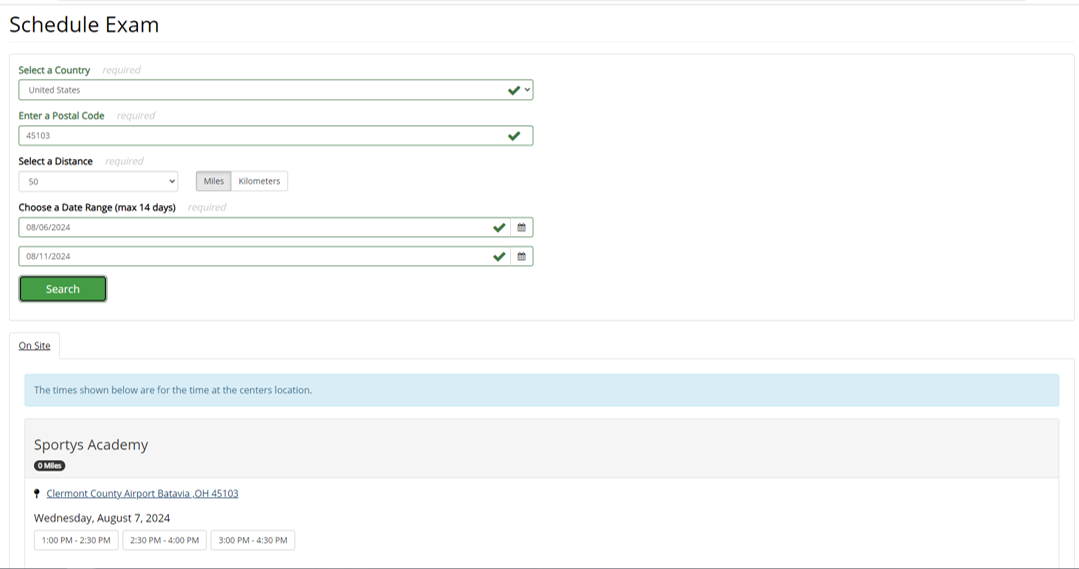
Task: Click the map pin icon beside the airport address
Action: [x=37, y=493]
